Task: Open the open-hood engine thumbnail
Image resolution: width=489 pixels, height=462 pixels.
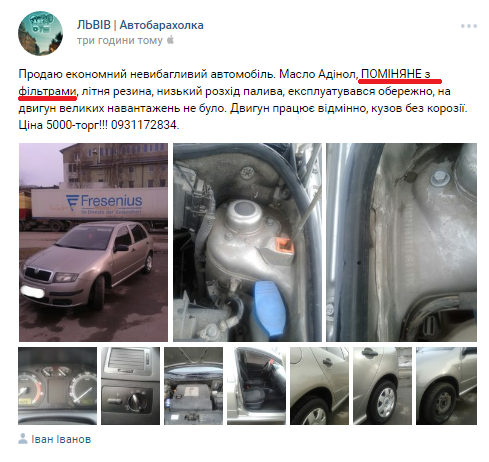Action: [193, 386]
